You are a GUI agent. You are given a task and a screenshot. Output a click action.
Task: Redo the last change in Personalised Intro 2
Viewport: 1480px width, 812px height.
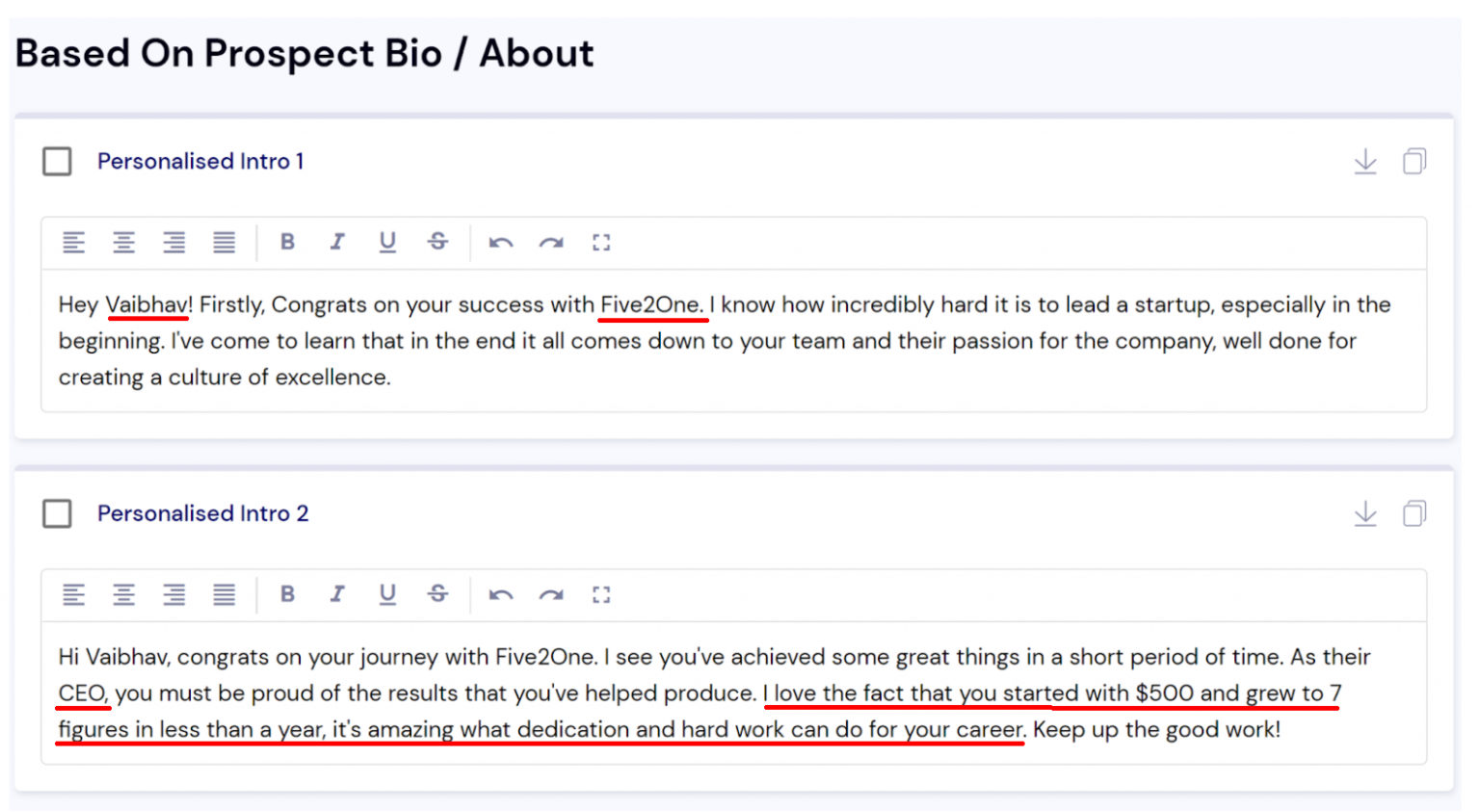551,594
